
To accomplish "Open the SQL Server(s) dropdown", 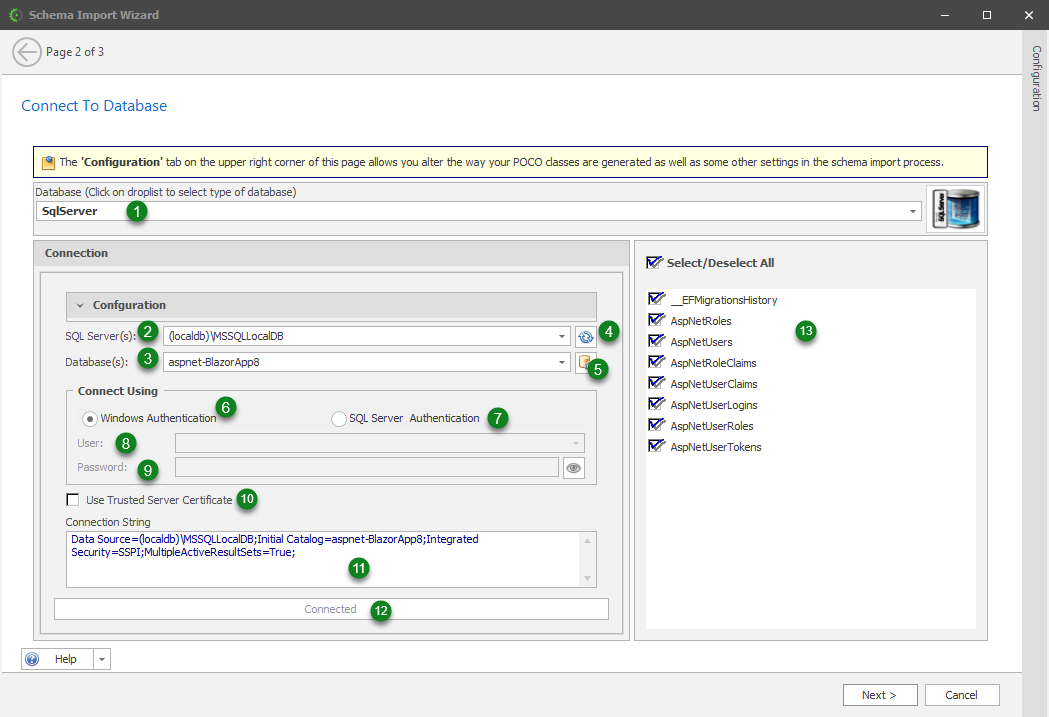I will click(x=562, y=336).
